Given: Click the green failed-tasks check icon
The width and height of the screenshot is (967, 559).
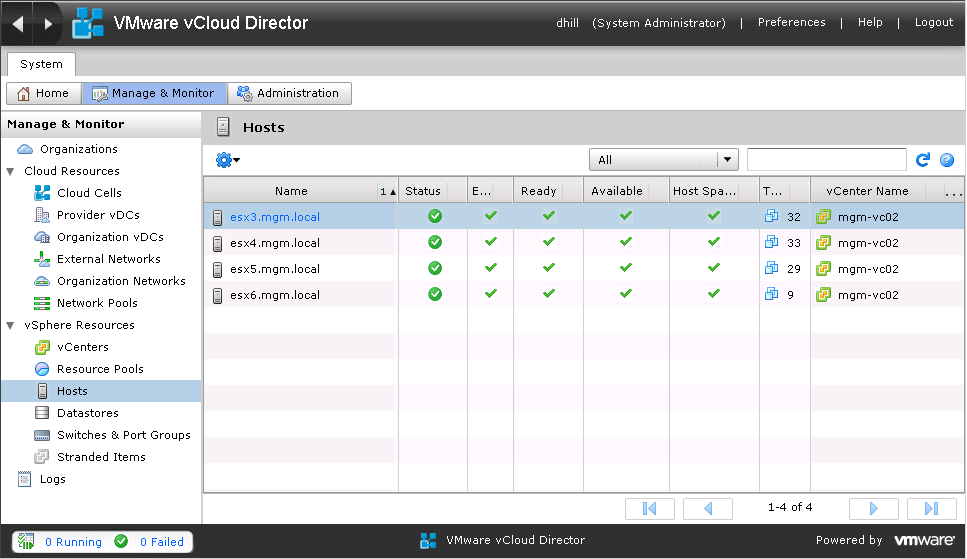Looking at the screenshot, I should (121, 542).
